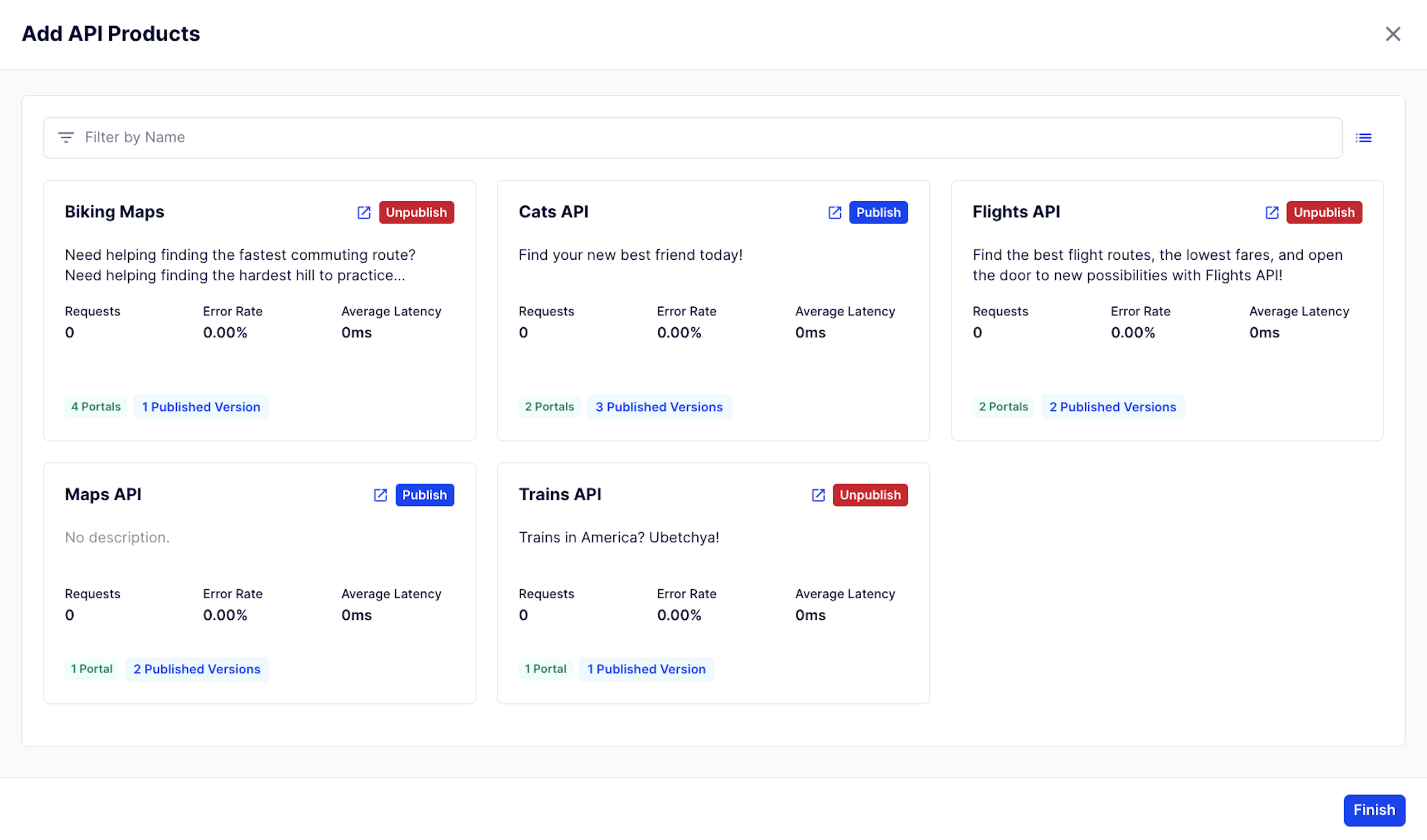The image size is (1427, 840).
Task: Open Maps API external link icon
Action: (380, 495)
